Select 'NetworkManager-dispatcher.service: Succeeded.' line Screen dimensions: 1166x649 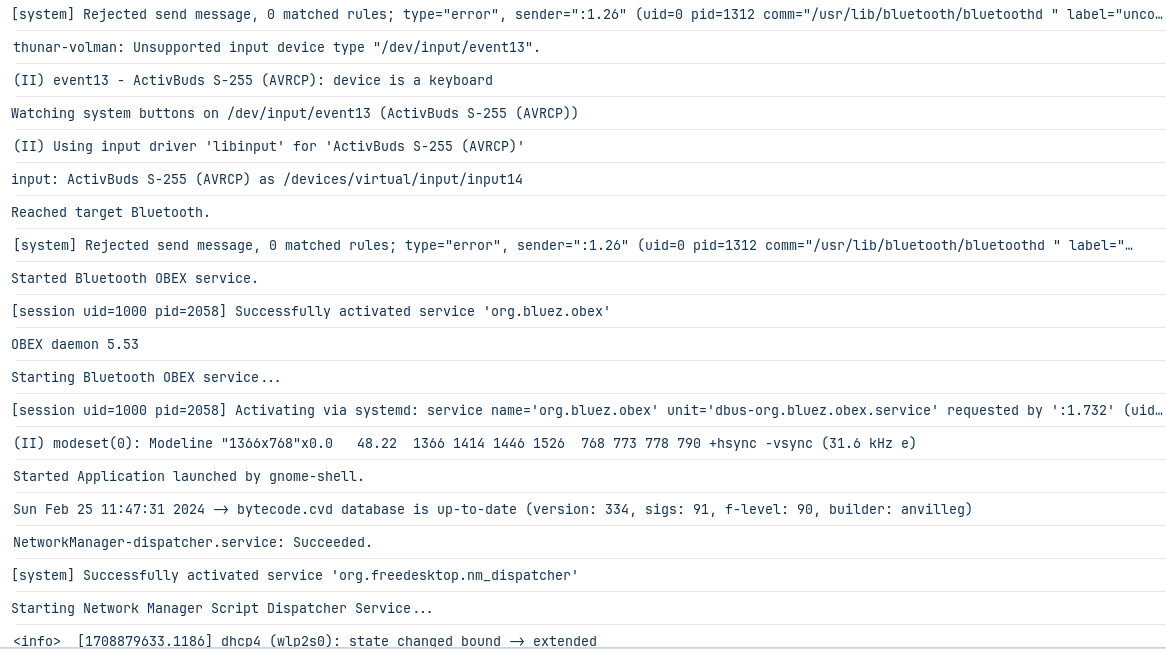click(583, 542)
